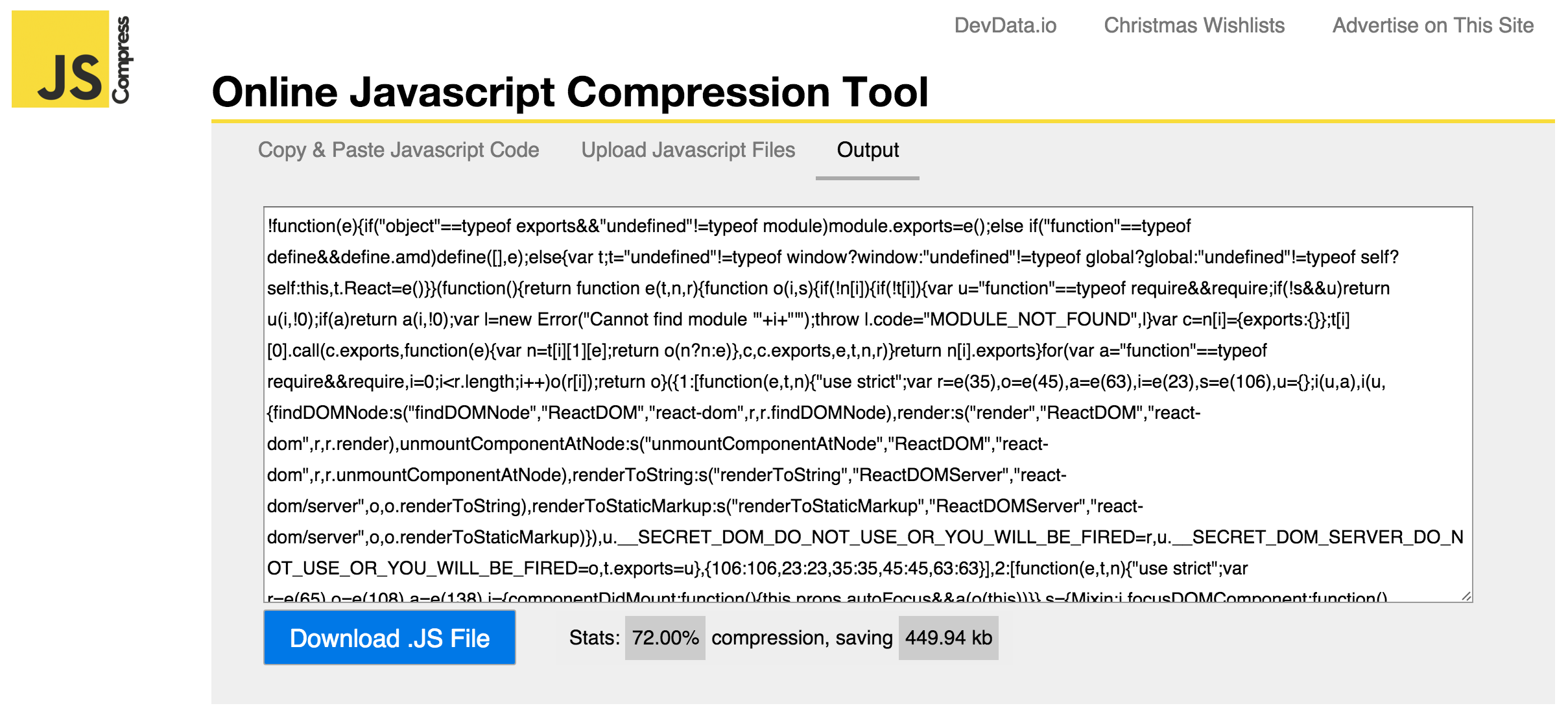Place cursor at the start of the output code
This screenshot has height=721, width=1568.
pos(271,227)
